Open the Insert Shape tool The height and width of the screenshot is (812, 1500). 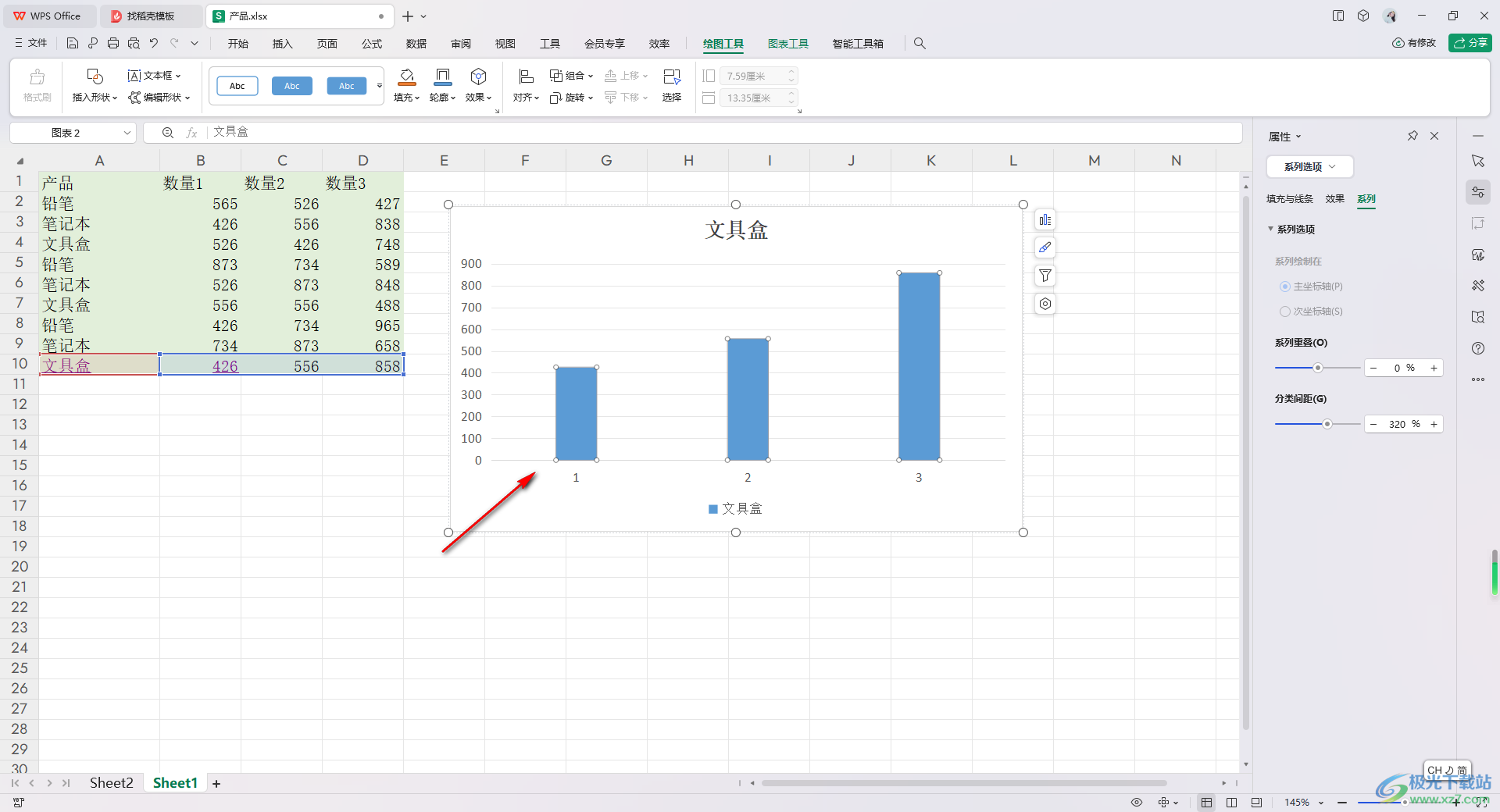coord(95,86)
